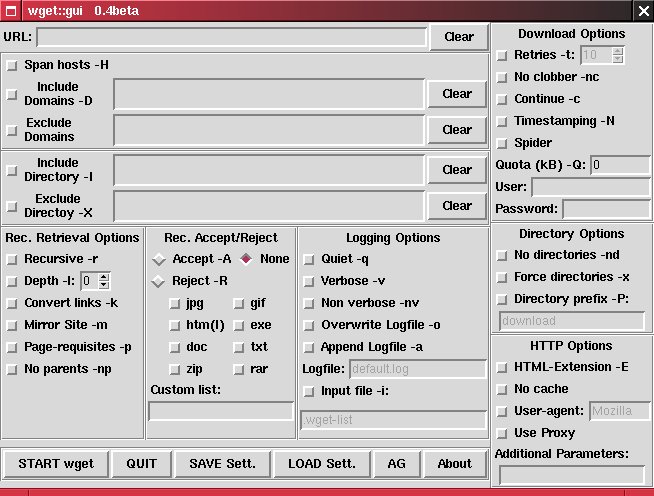This screenshot has height=496, width=654.
Task: Enable the Span hosts -H checkbox
Action: tap(12, 65)
